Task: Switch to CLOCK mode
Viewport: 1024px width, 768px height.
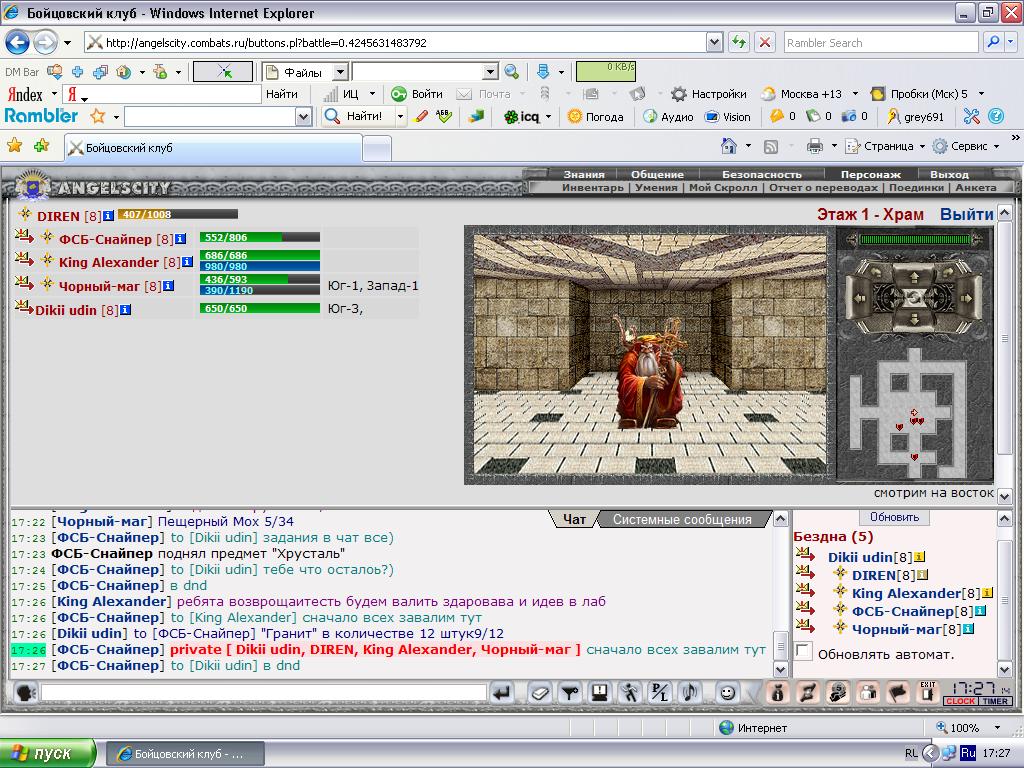Action: pyautogui.click(x=960, y=701)
